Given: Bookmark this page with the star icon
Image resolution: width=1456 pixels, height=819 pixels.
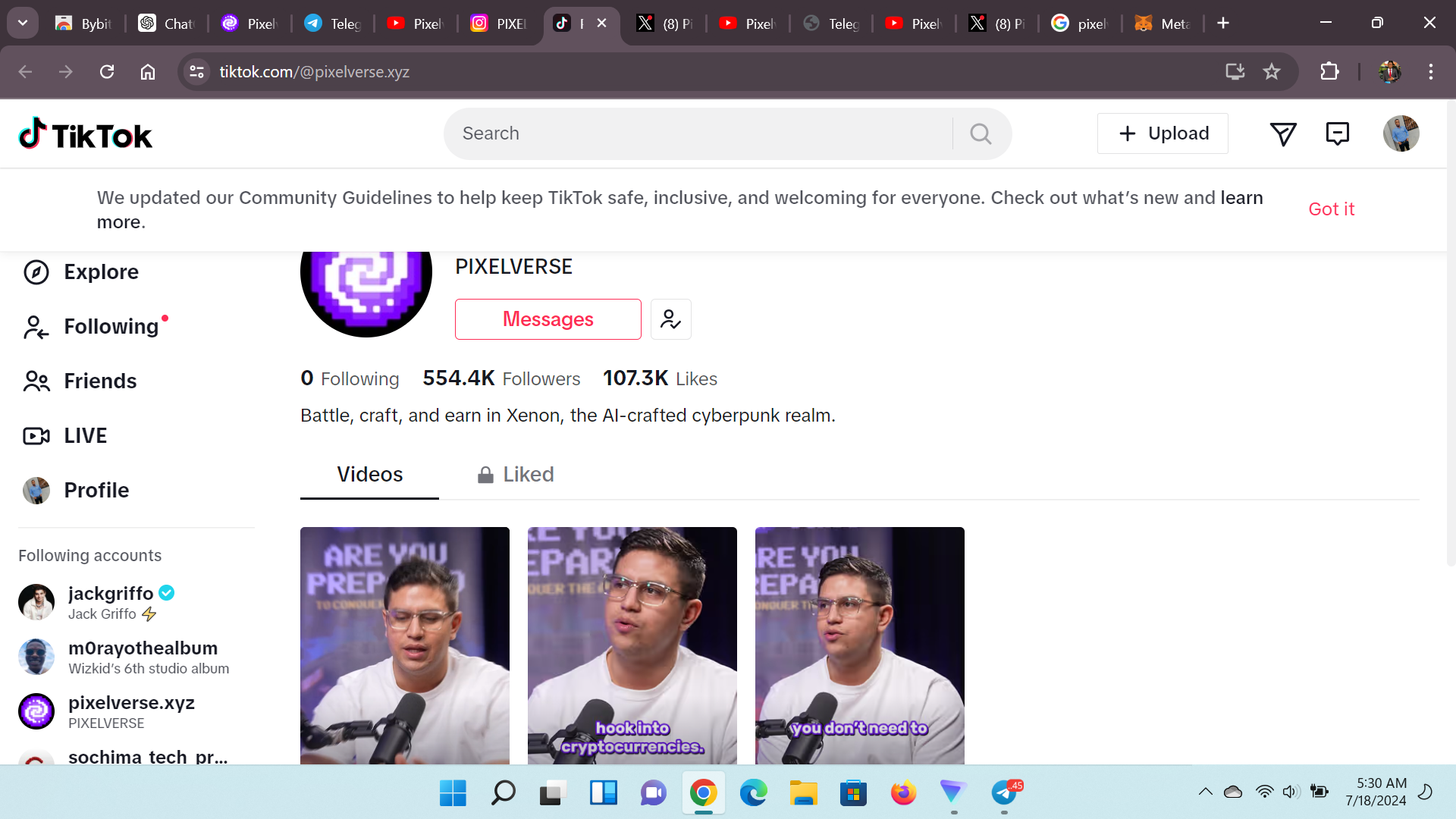Looking at the screenshot, I should click(x=1272, y=72).
